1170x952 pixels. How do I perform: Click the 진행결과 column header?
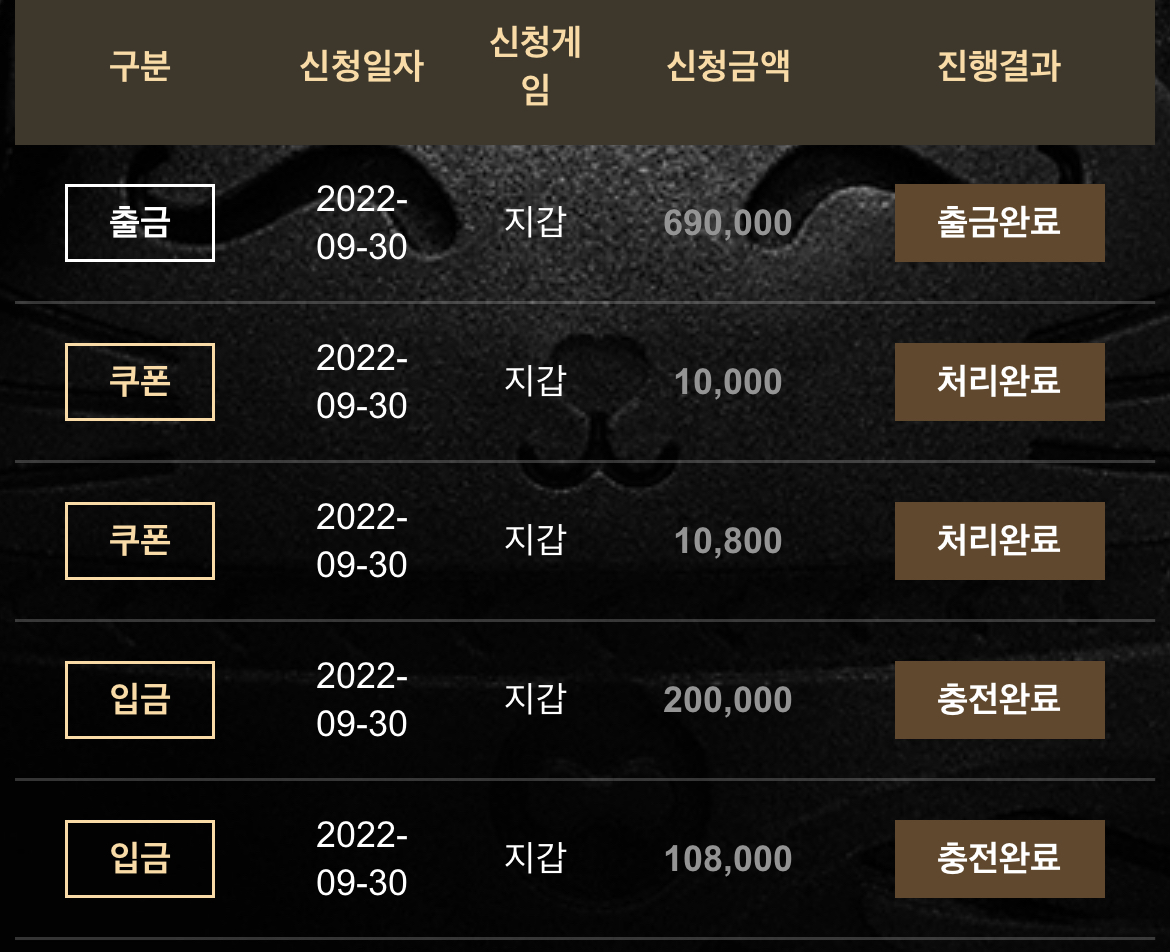pyautogui.click(x=999, y=66)
